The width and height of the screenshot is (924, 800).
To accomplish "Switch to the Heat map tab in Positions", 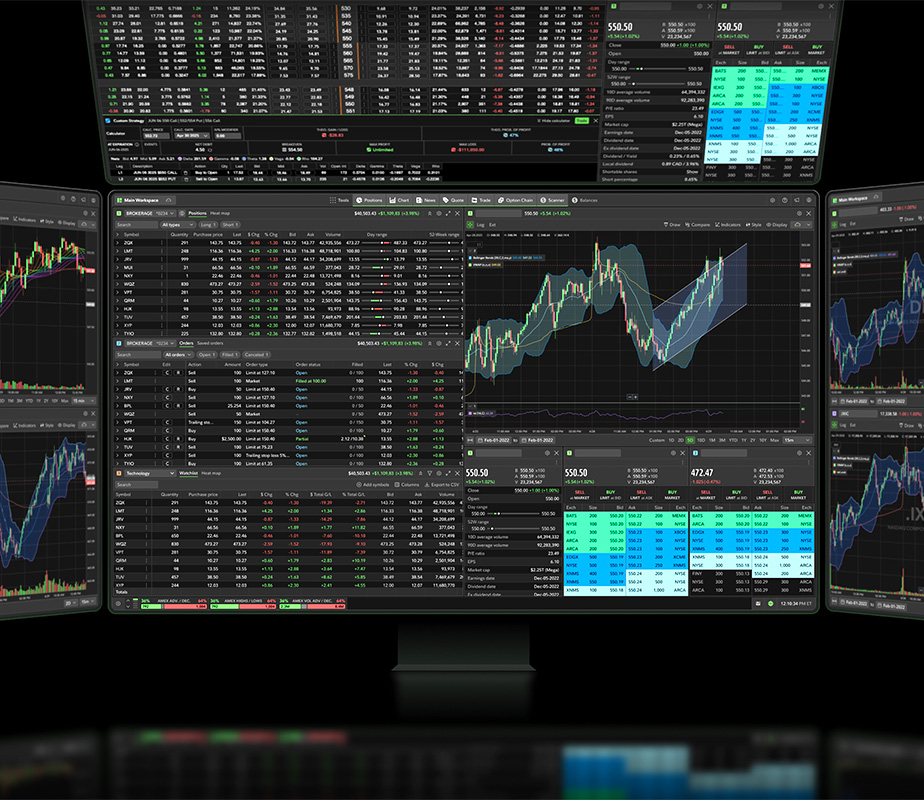I will pyautogui.click(x=220, y=213).
